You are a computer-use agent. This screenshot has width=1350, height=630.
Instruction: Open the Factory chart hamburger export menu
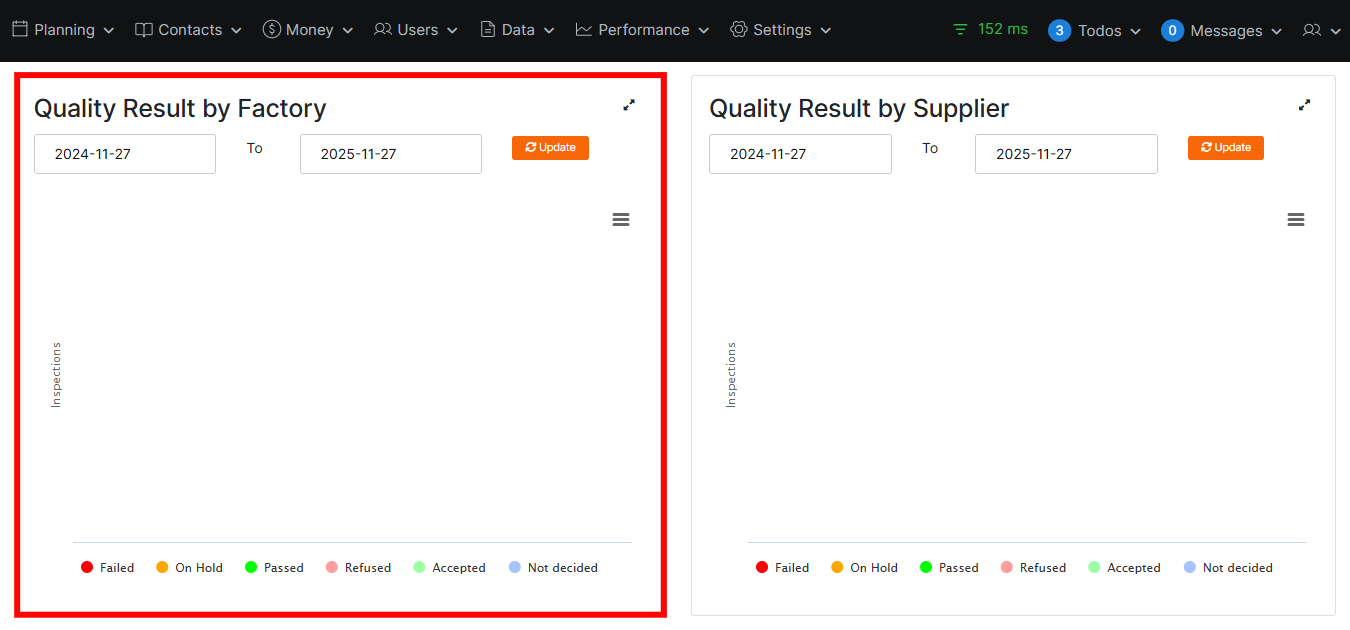[x=621, y=220]
